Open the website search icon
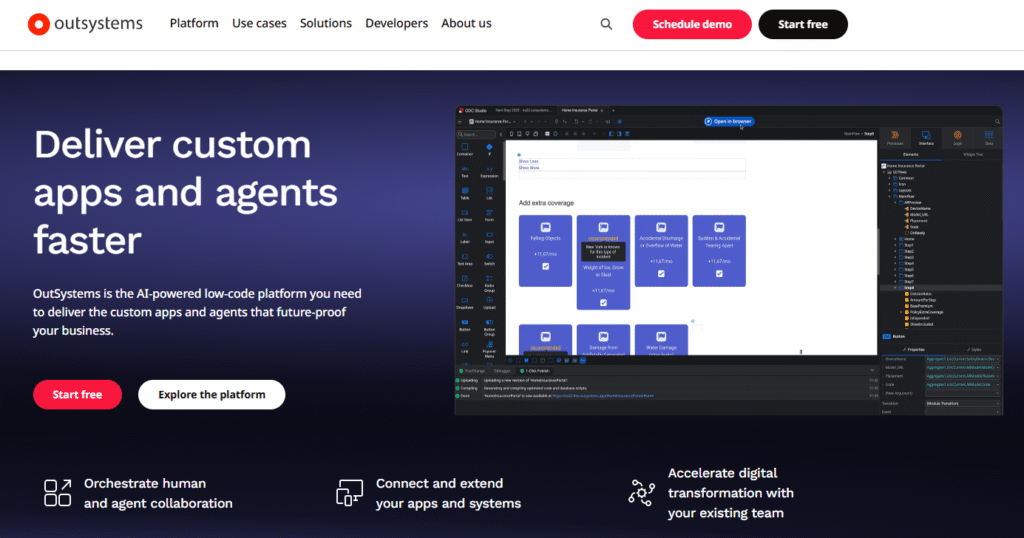Image resolution: width=1024 pixels, height=538 pixels. 606,24
